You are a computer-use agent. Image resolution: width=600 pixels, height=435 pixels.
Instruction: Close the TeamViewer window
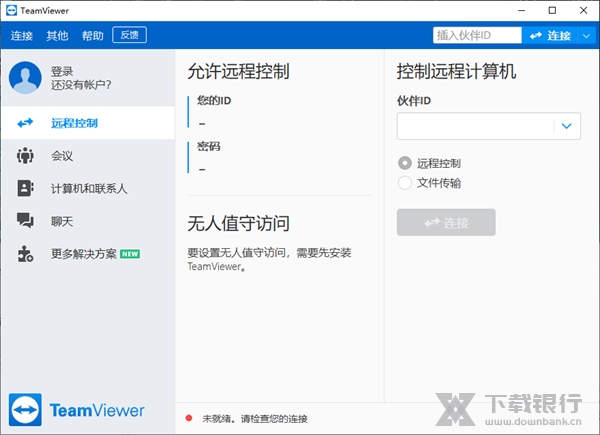coord(584,10)
